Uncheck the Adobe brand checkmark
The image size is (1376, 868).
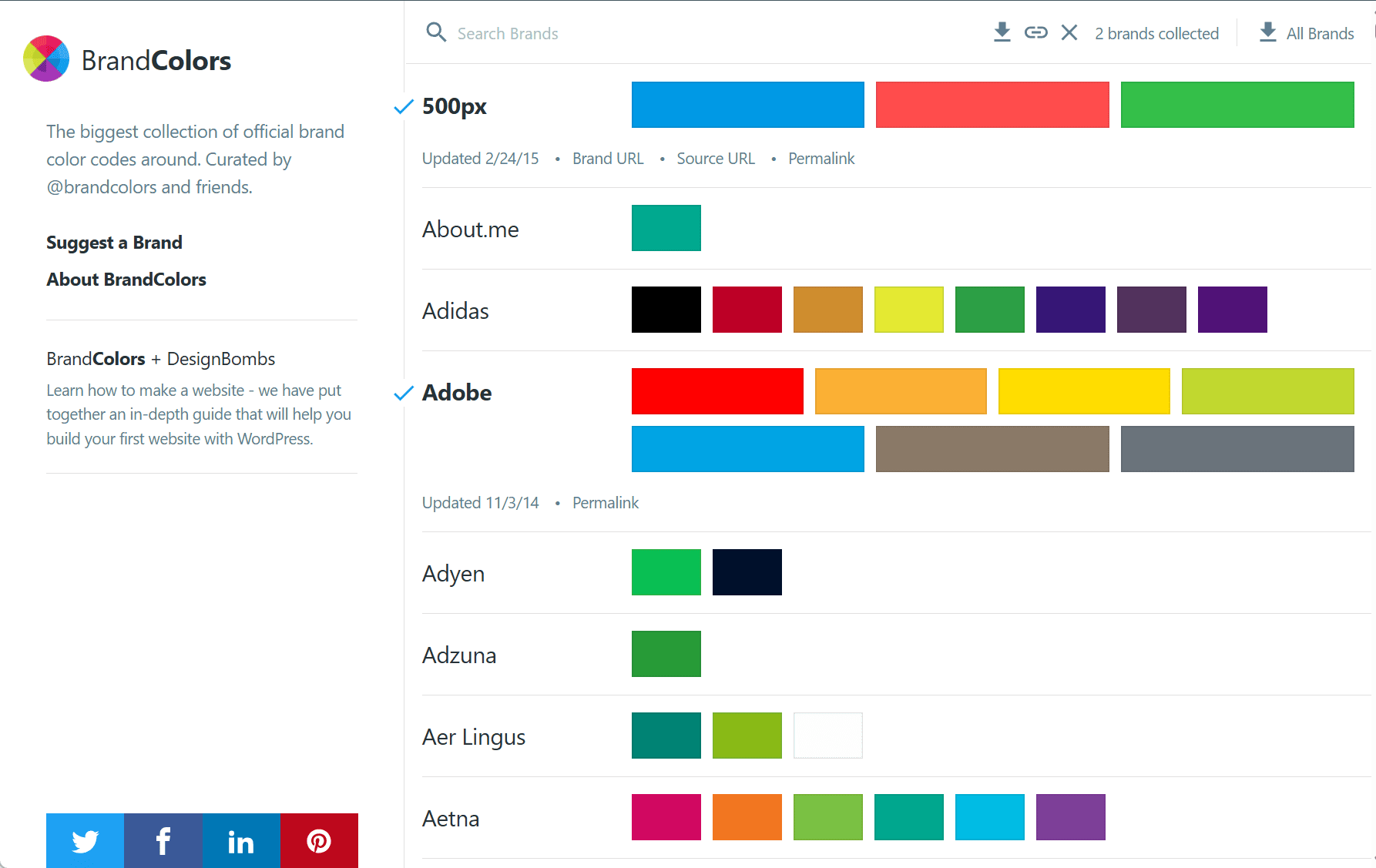(x=403, y=394)
